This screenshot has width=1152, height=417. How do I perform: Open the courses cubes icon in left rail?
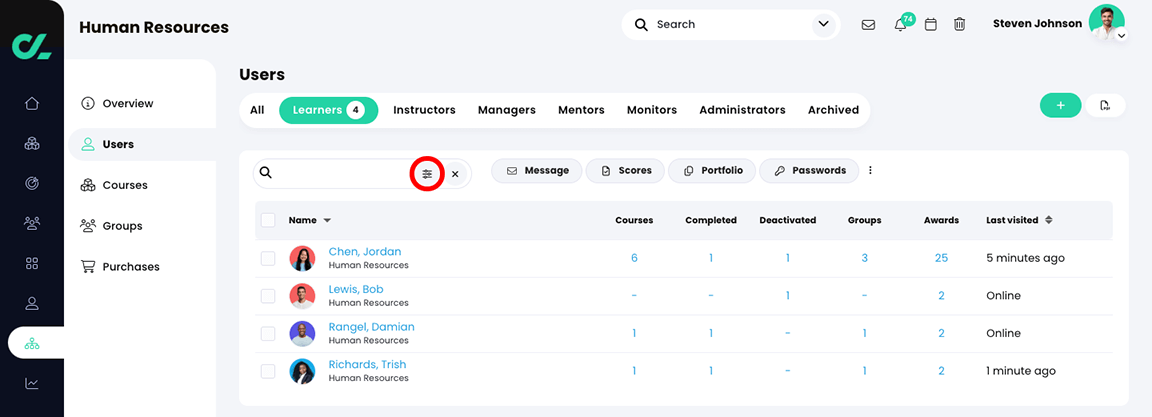32,143
